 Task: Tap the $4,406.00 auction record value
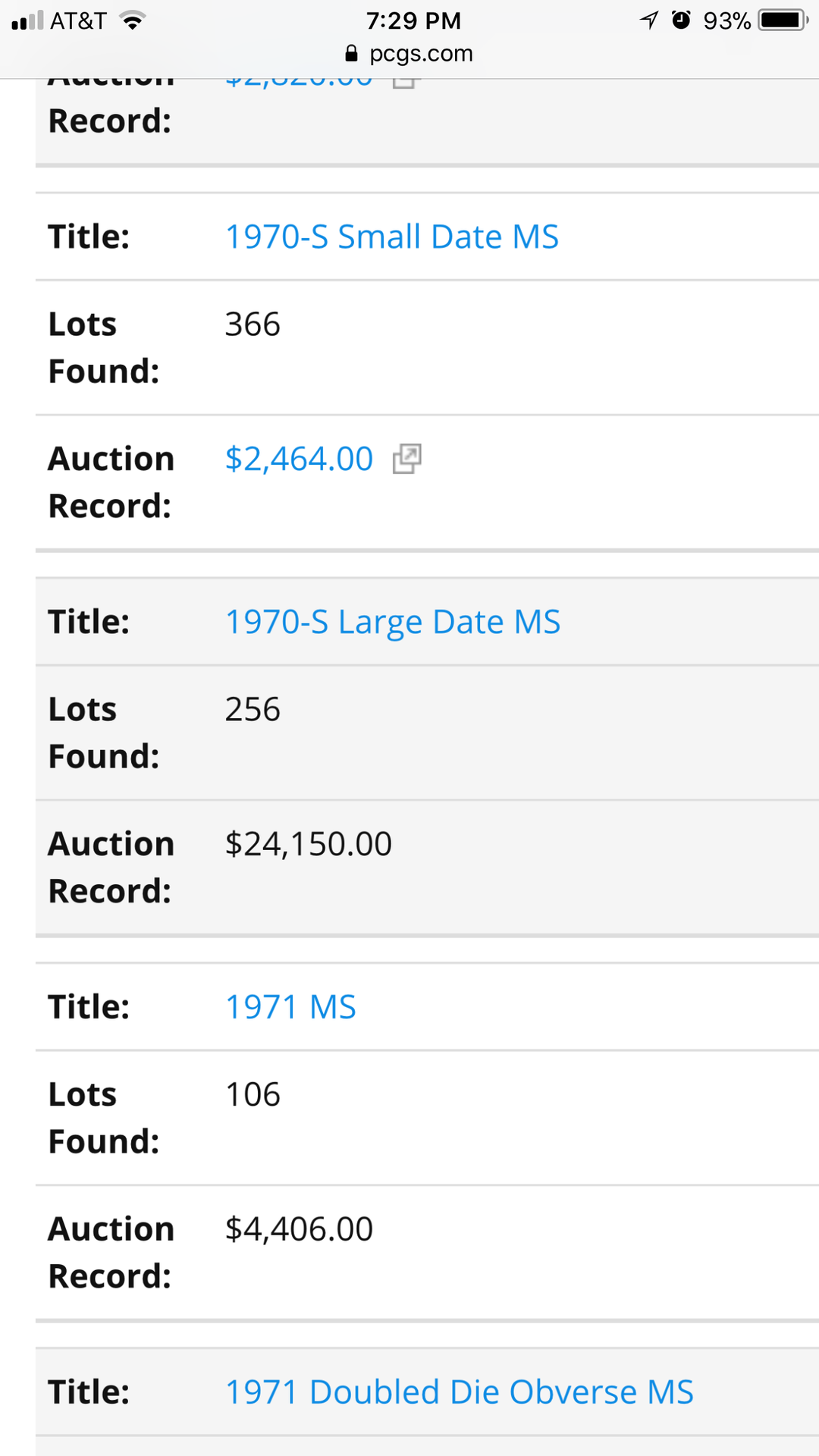click(299, 1229)
